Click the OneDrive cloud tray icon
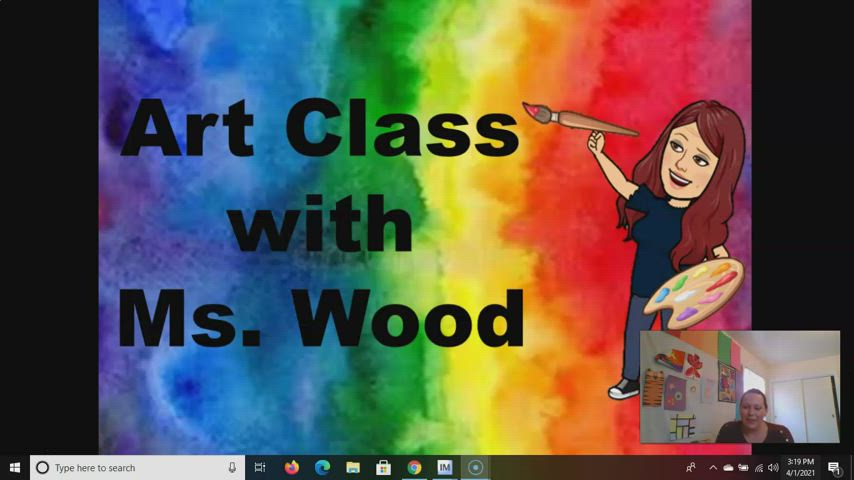 pyautogui.click(x=728, y=467)
